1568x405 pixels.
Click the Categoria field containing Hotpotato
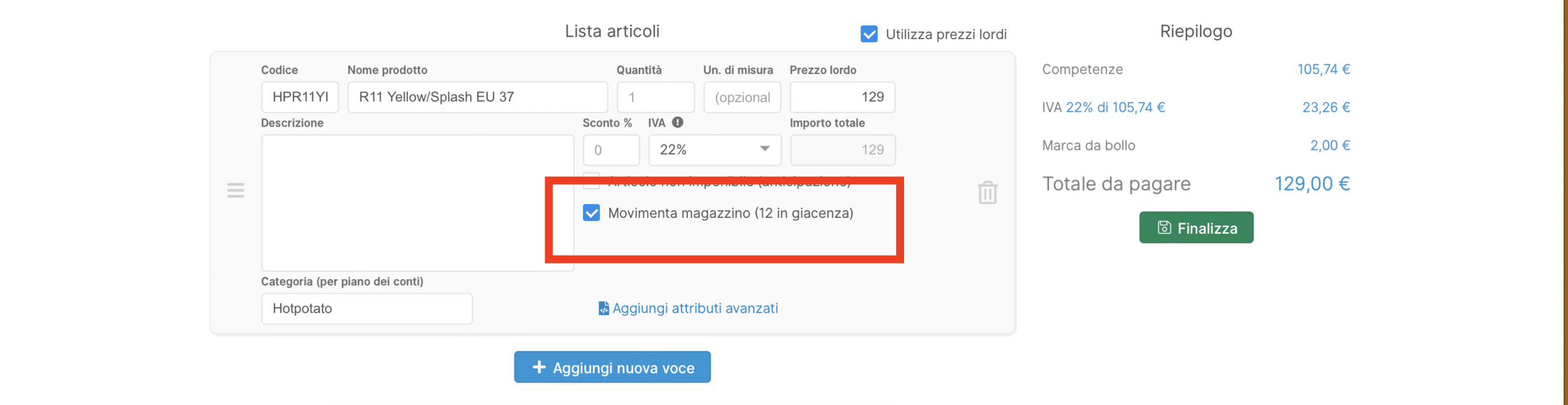point(366,308)
